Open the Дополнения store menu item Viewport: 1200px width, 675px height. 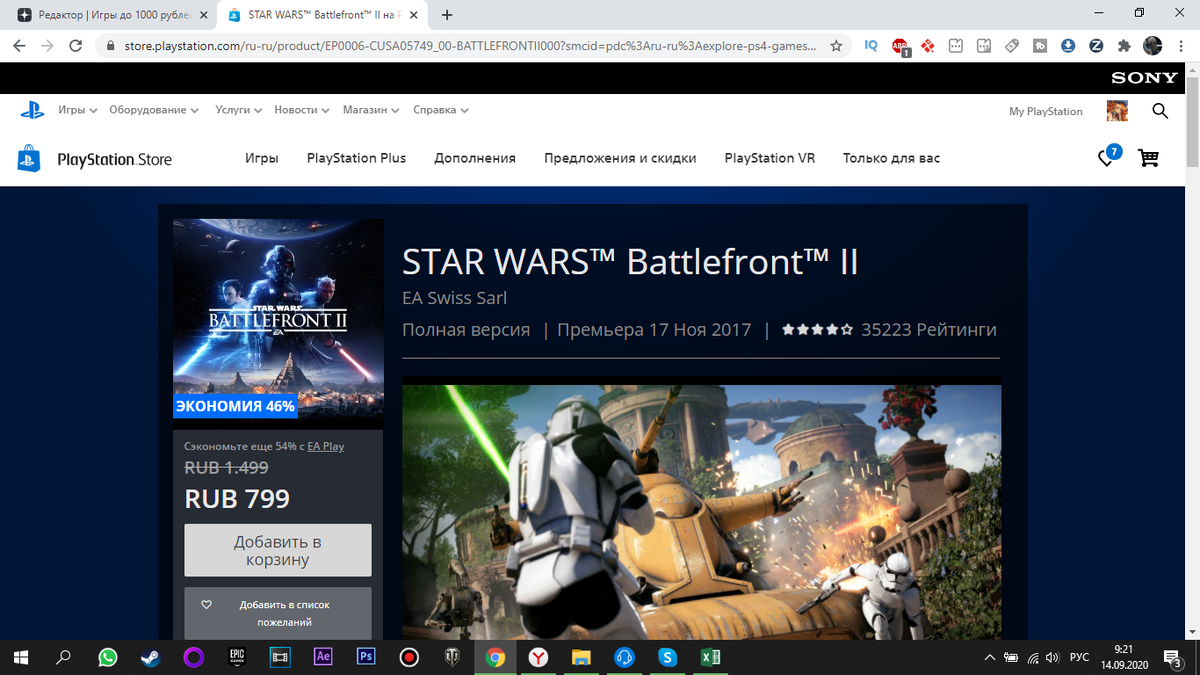475,158
